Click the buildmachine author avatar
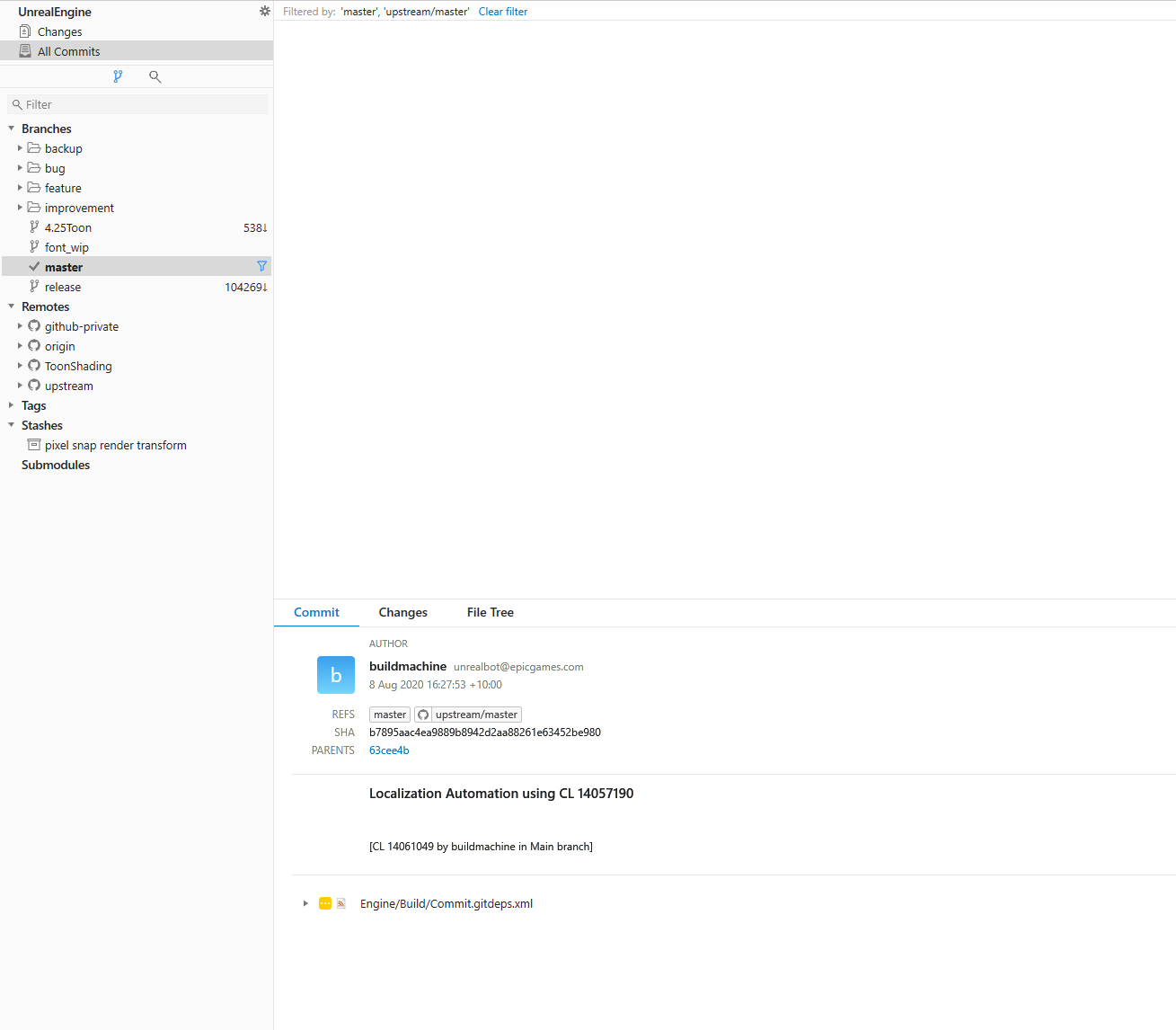1176x1030 pixels. [x=335, y=674]
